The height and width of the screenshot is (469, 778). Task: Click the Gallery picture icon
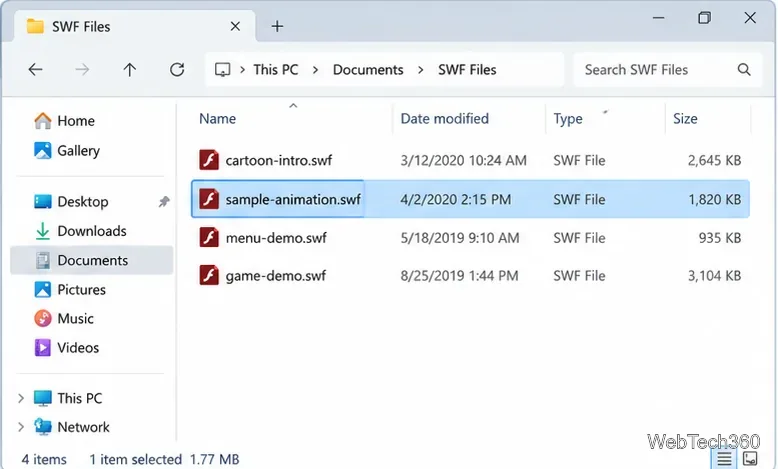coord(43,150)
